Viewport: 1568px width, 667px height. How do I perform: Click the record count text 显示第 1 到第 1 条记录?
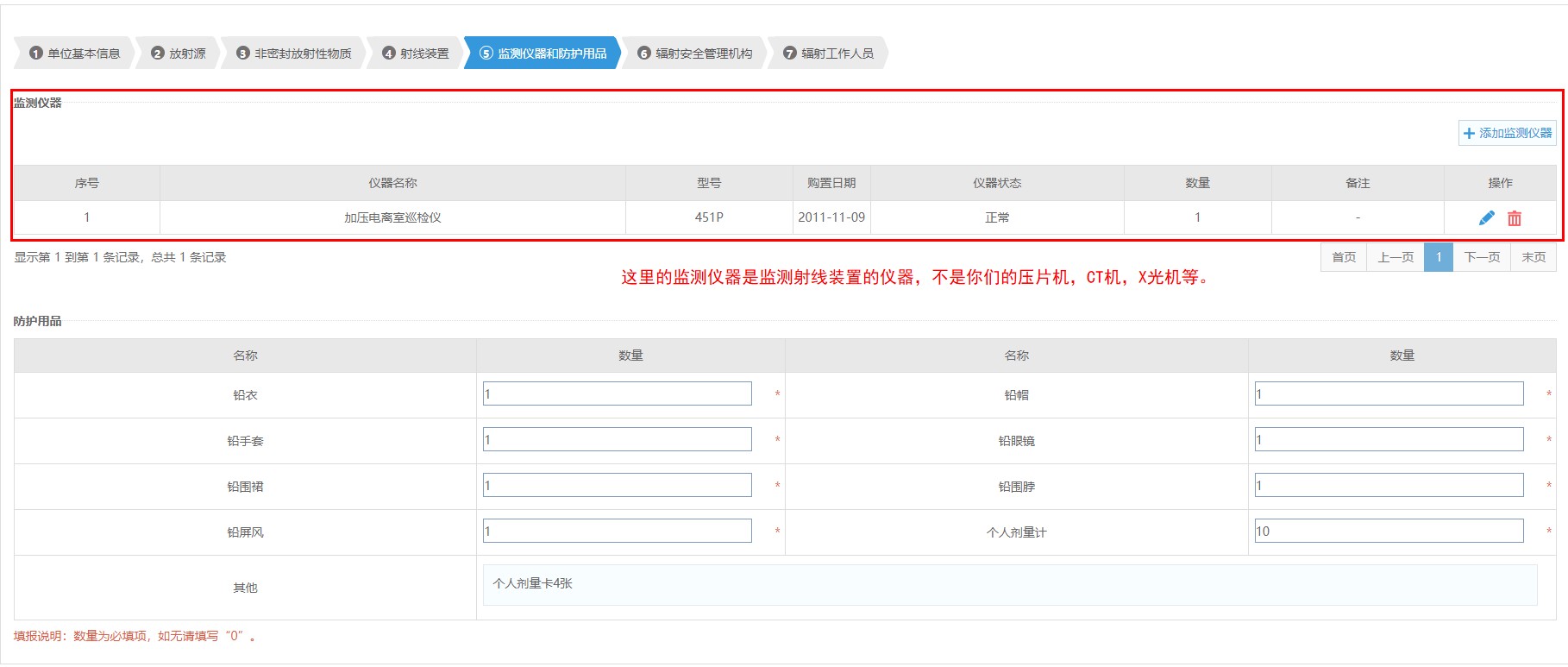click(120, 257)
